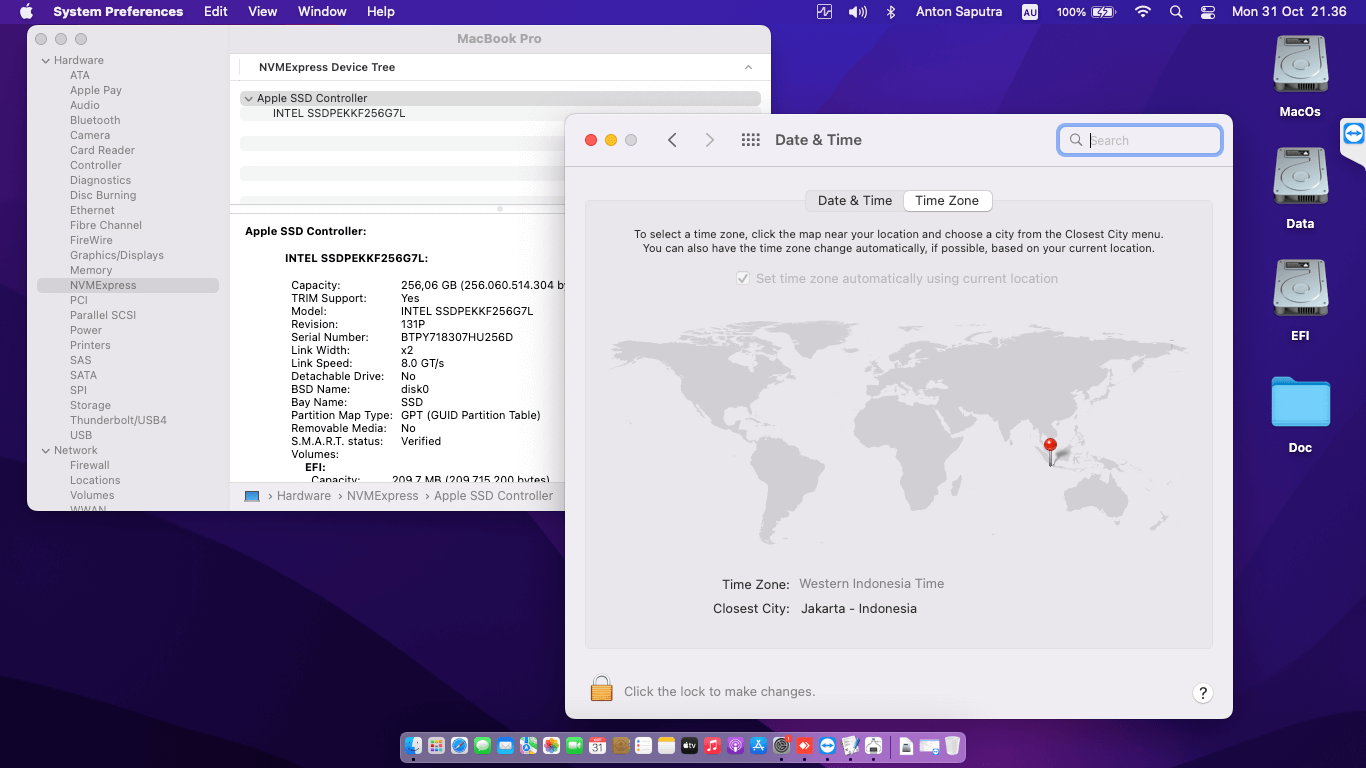This screenshot has width=1366, height=768.
Task: Click the Wi-Fi status icon
Action: 1143,12
